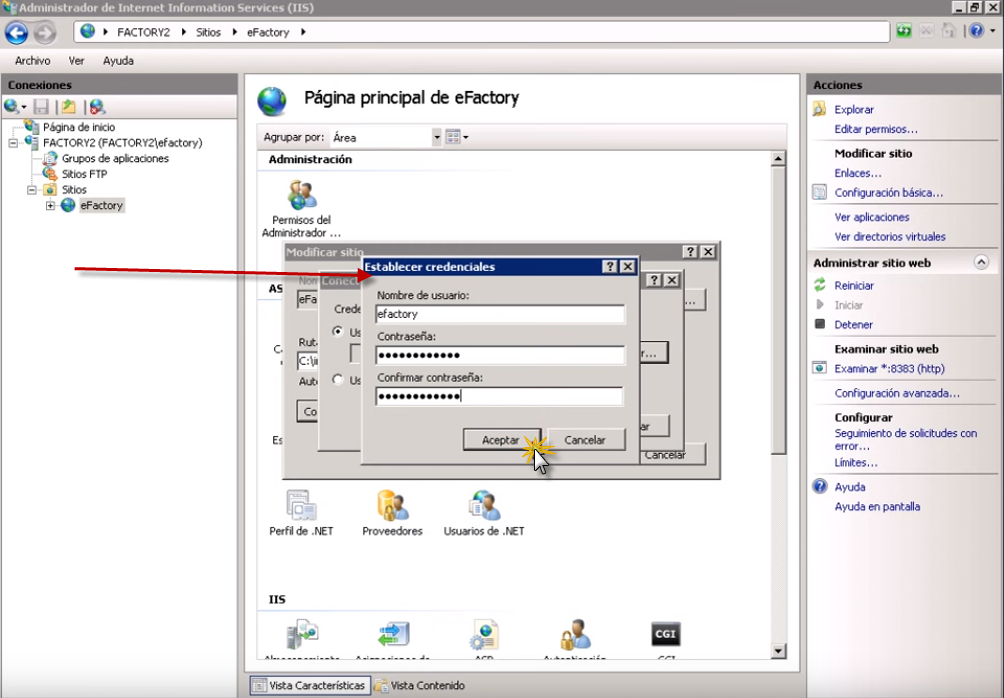Open the Agrupar por Área dropdown
The height and width of the screenshot is (698, 1004).
[x=436, y=137]
